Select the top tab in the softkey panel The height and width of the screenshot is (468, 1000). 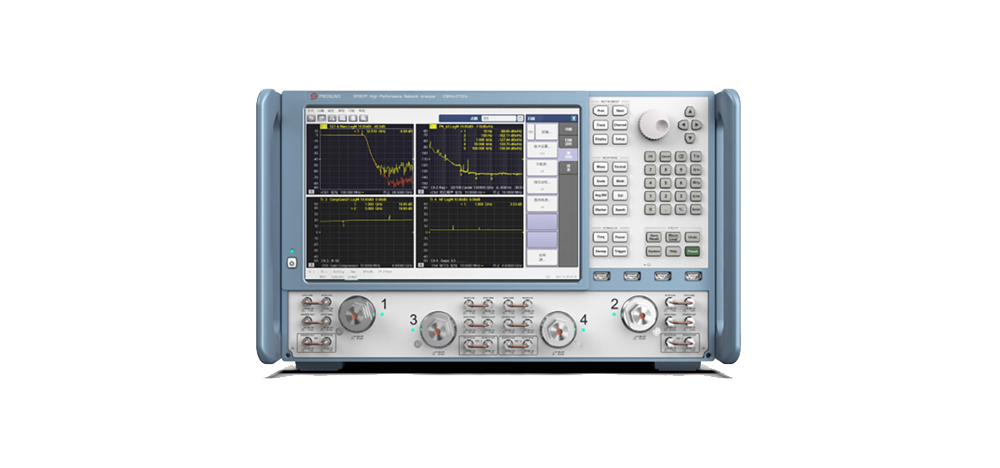click(567, 129)
